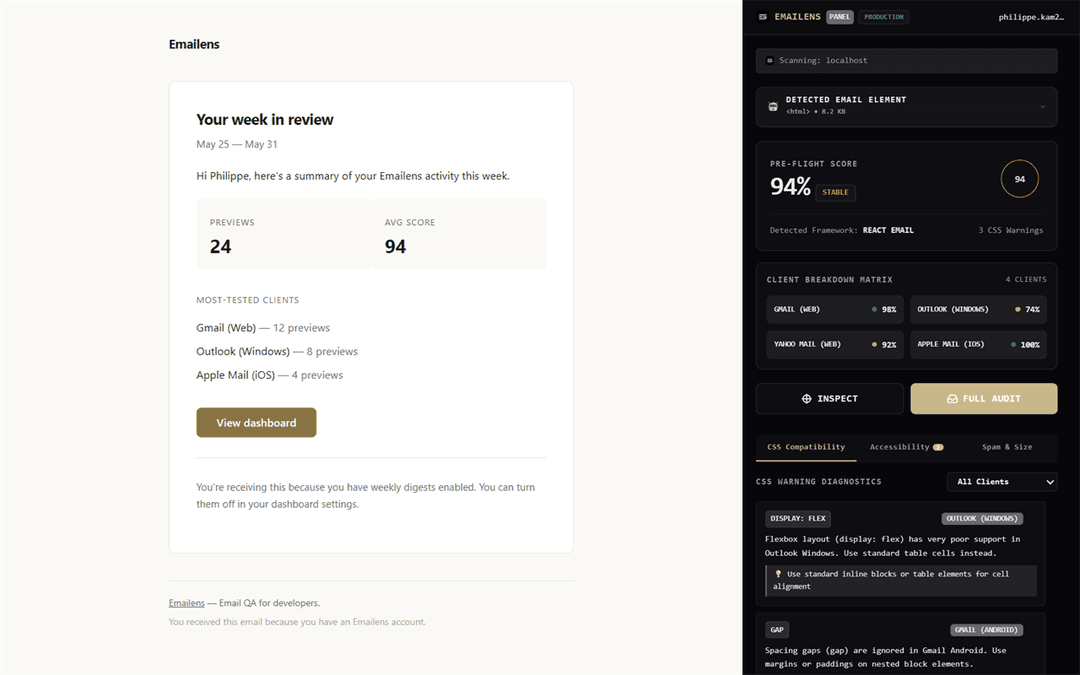Click the 'Your week in review' heading
This screenshot has width=1080, height=675.
[264, 120]
